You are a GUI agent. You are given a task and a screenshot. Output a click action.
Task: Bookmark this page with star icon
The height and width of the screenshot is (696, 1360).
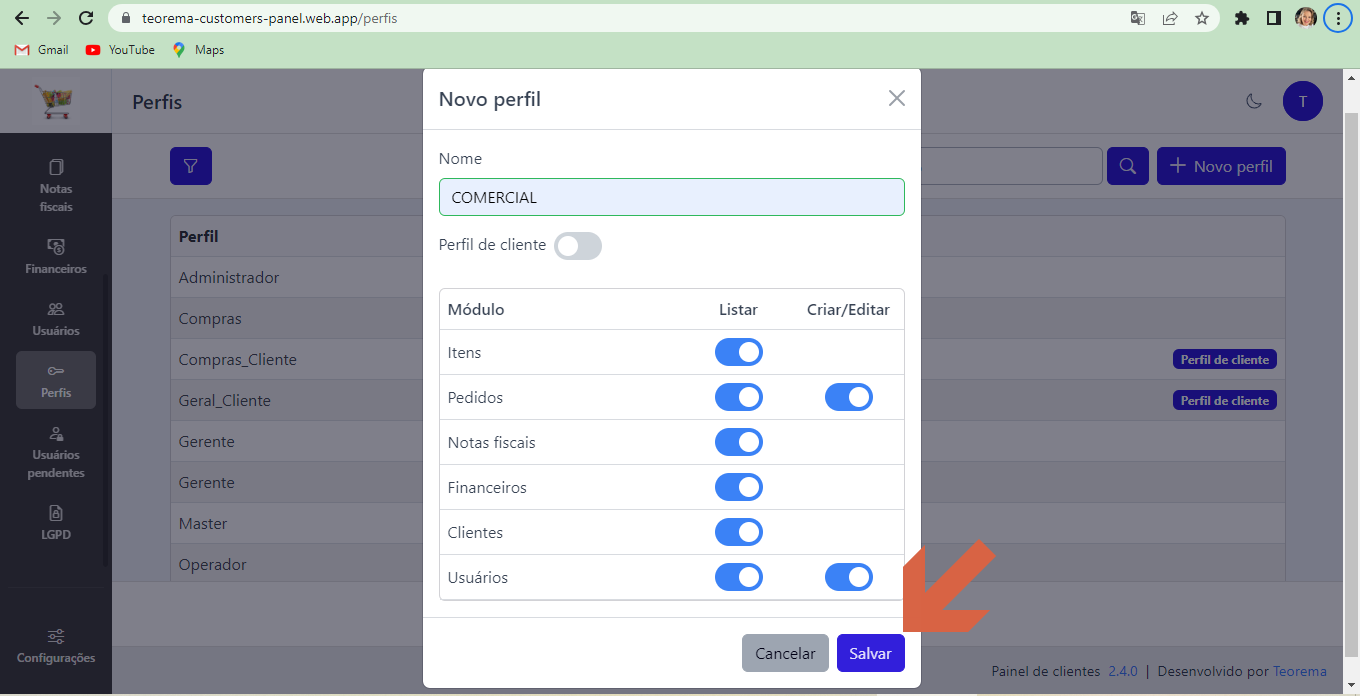1202,18
